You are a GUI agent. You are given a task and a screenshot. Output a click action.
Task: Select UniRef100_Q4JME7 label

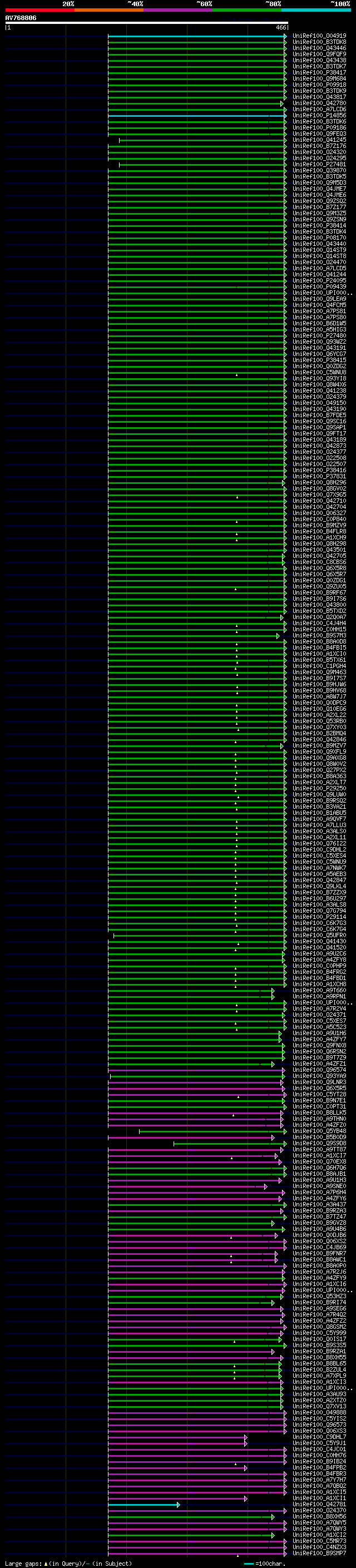coord(319,189)
